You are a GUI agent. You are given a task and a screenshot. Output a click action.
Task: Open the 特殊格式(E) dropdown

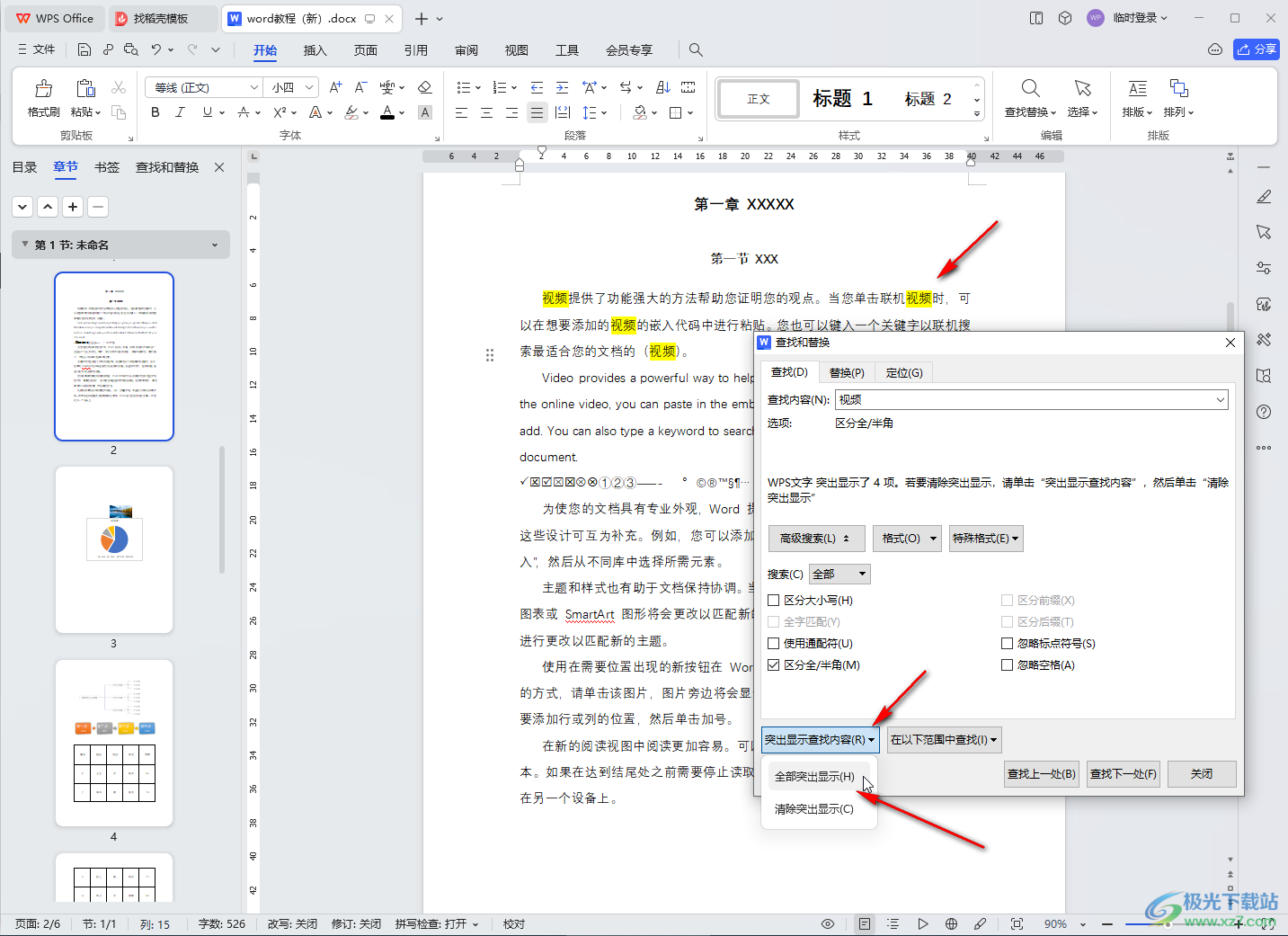986,539
